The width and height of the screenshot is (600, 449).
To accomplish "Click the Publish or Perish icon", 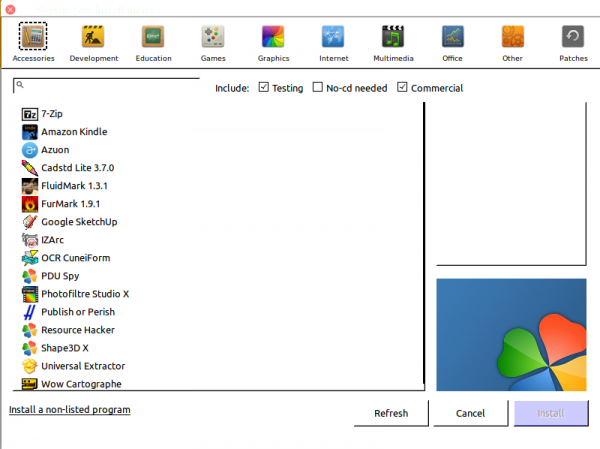I will [30, 312].
